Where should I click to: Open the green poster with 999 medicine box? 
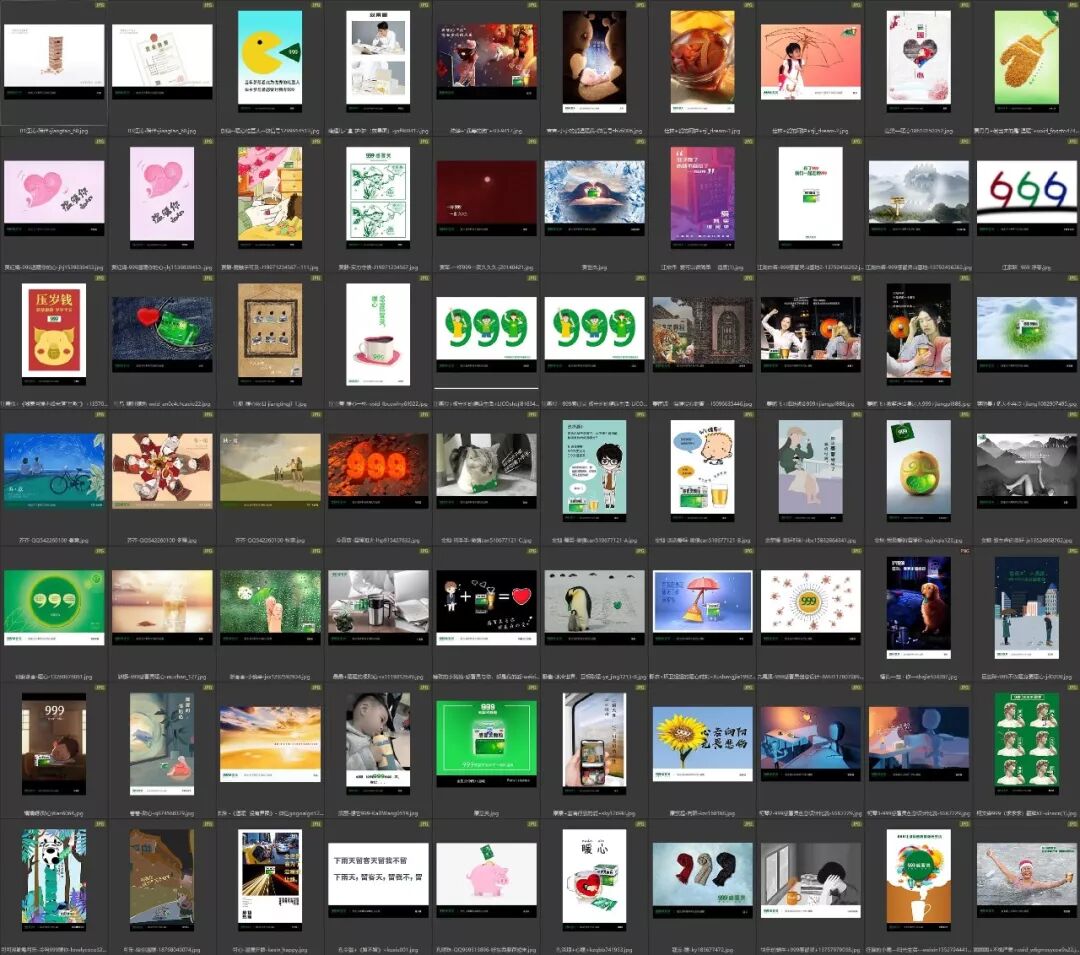coord(486,744)
